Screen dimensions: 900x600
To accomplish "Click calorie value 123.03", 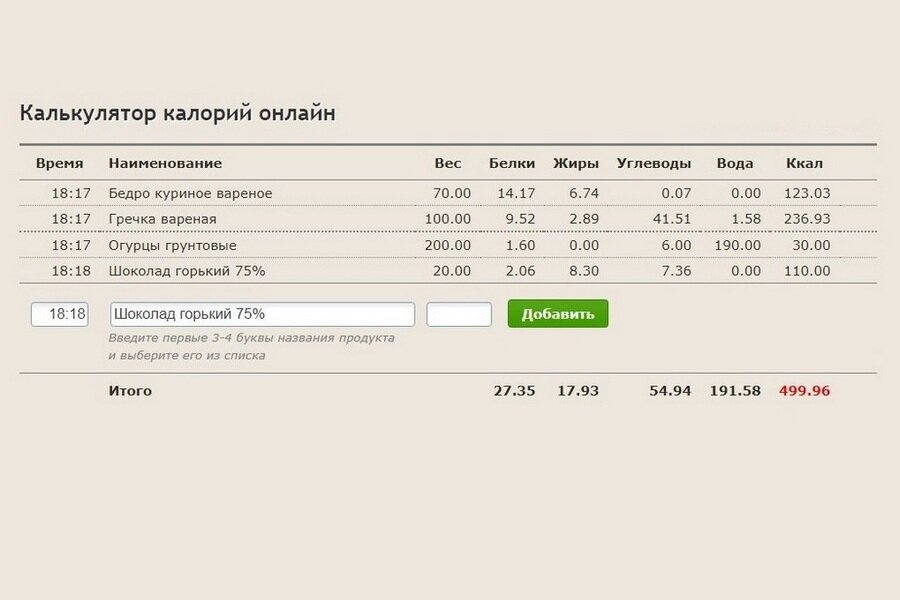I will click(x=807, y=193).
